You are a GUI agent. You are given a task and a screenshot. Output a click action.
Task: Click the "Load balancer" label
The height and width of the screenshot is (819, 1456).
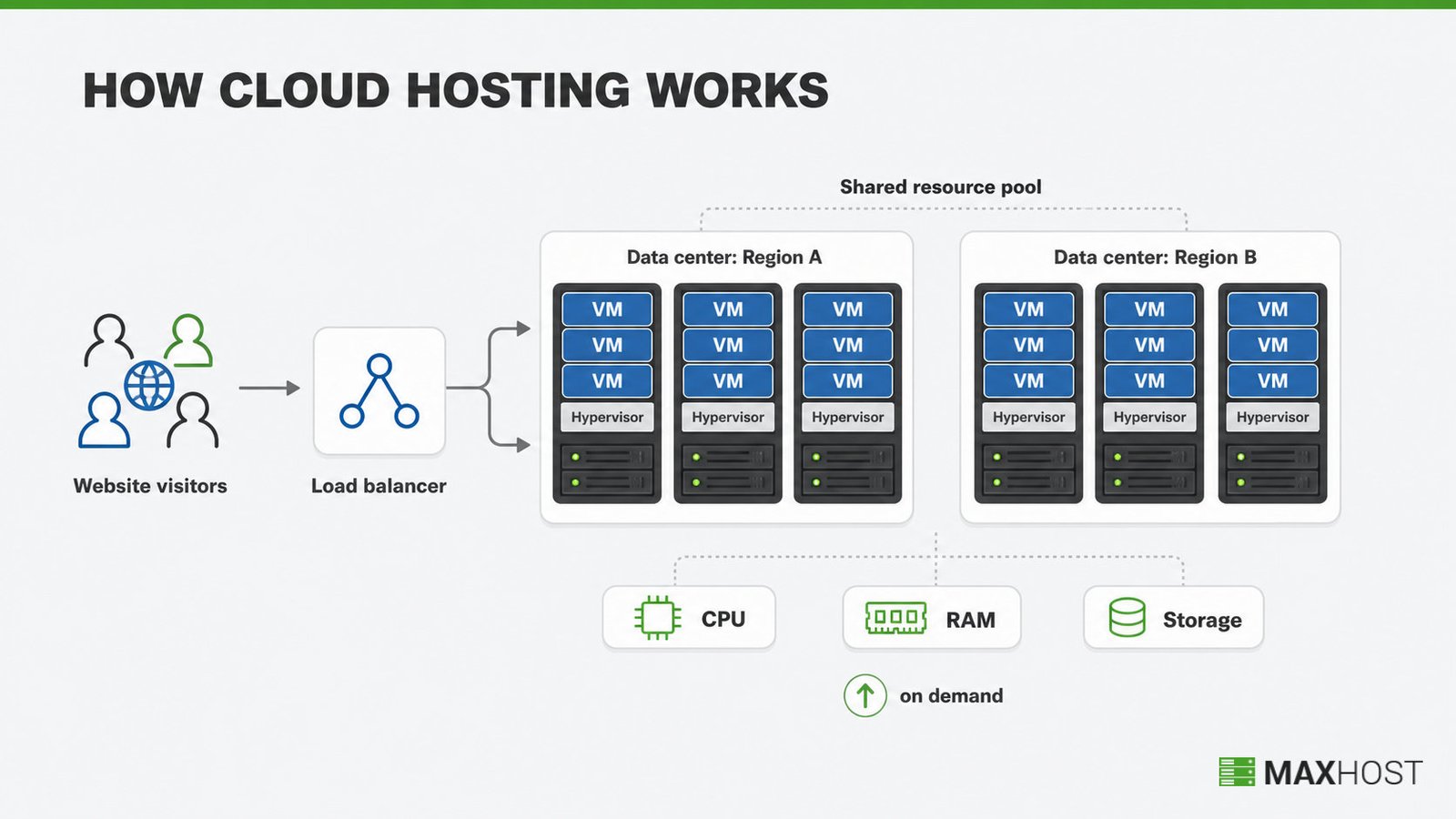pyautogui.click(x=379, y=486)
